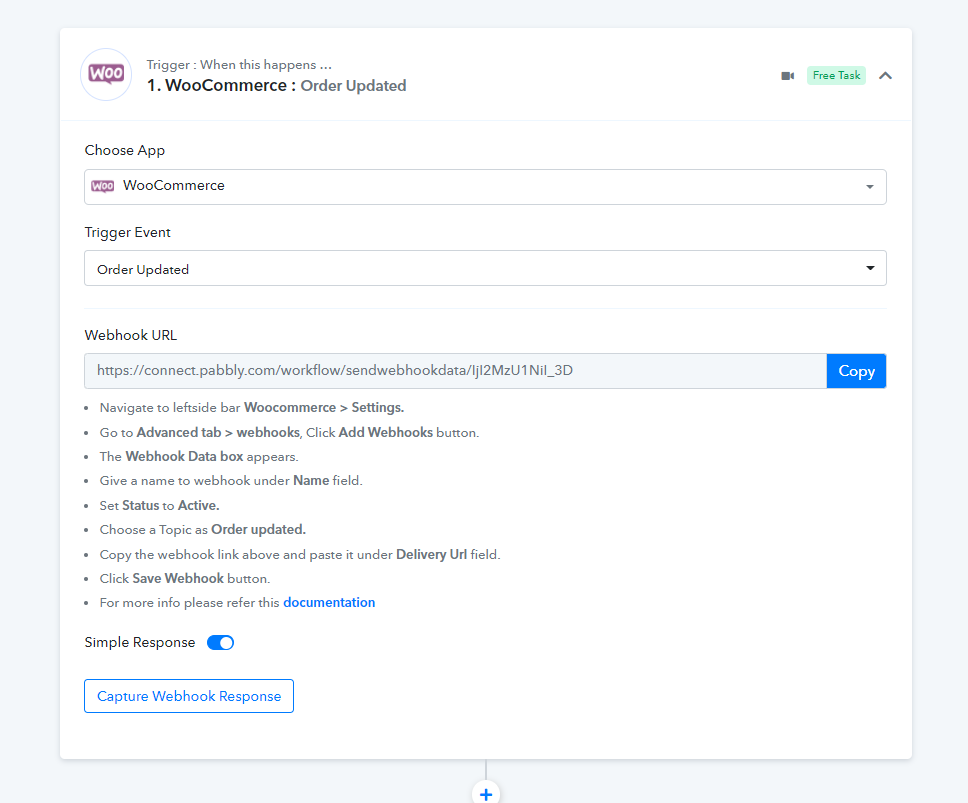Copy the webhook URL
The image size is (968, 803).
[856, 371]
